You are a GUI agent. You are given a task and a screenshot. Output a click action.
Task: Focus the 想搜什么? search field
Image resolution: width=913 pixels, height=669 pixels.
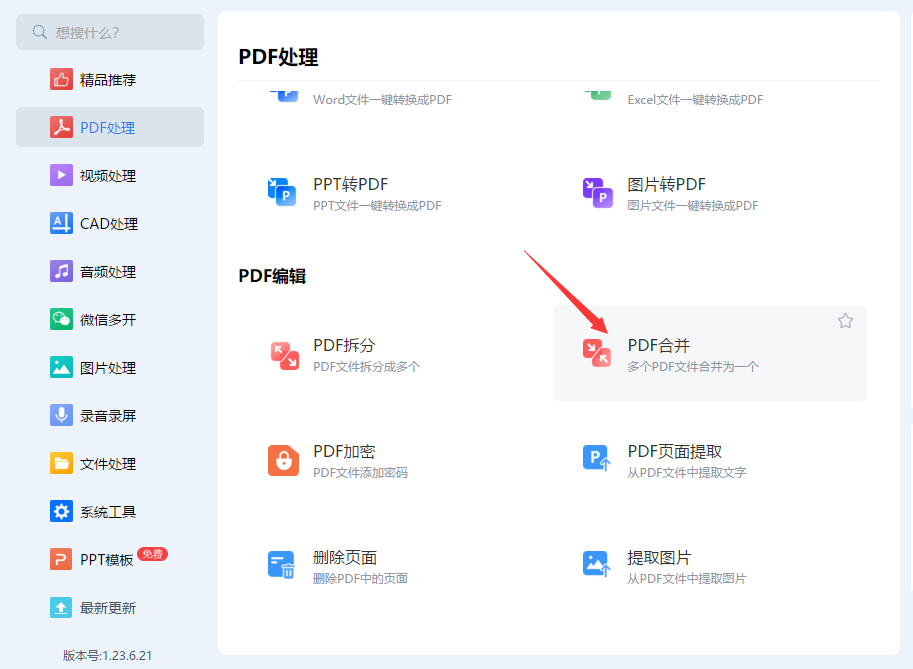click(110, 32)
